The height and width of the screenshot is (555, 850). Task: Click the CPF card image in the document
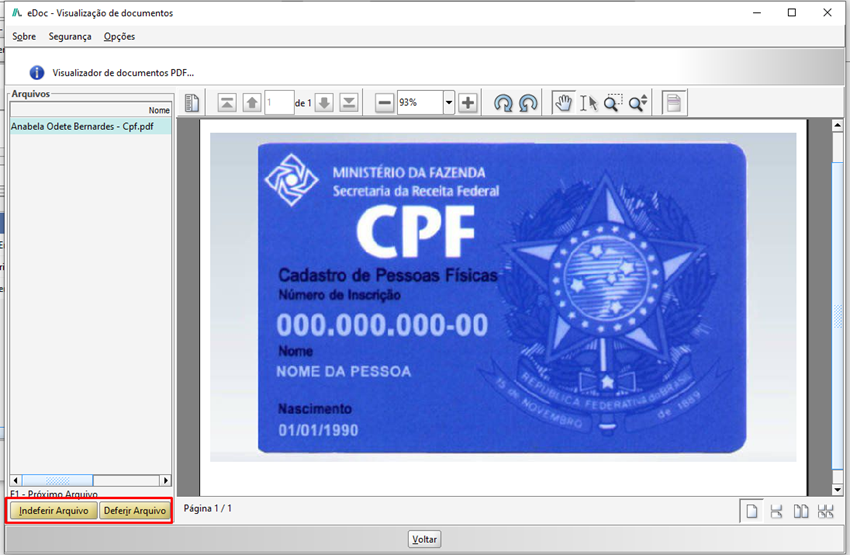[x=502, y=298]
